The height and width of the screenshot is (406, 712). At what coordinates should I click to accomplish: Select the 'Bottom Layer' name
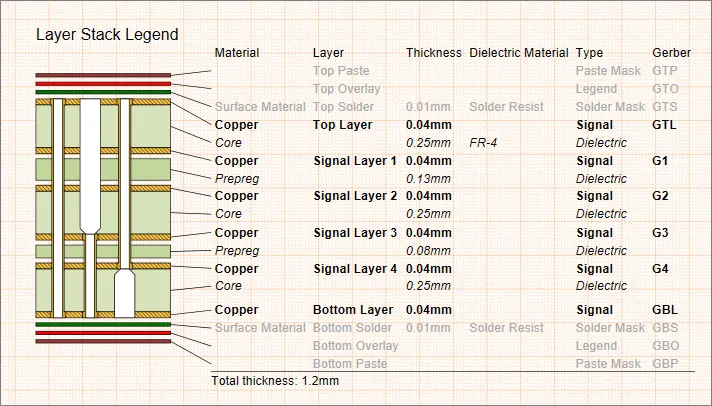[x=353, y=310]
